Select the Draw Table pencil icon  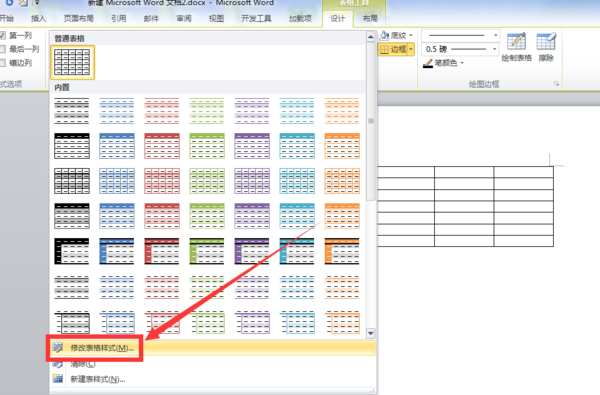click(x=516, y=41)
